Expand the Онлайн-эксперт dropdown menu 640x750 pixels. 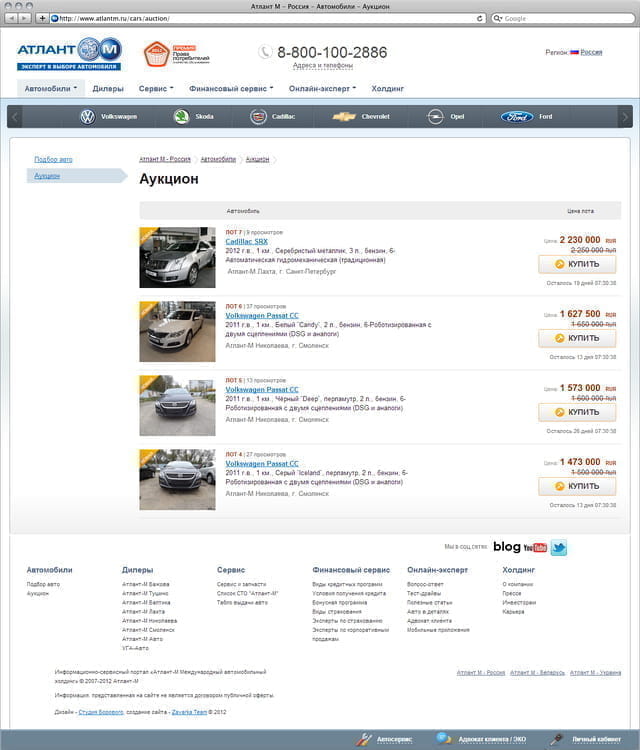tap(322, 88)
